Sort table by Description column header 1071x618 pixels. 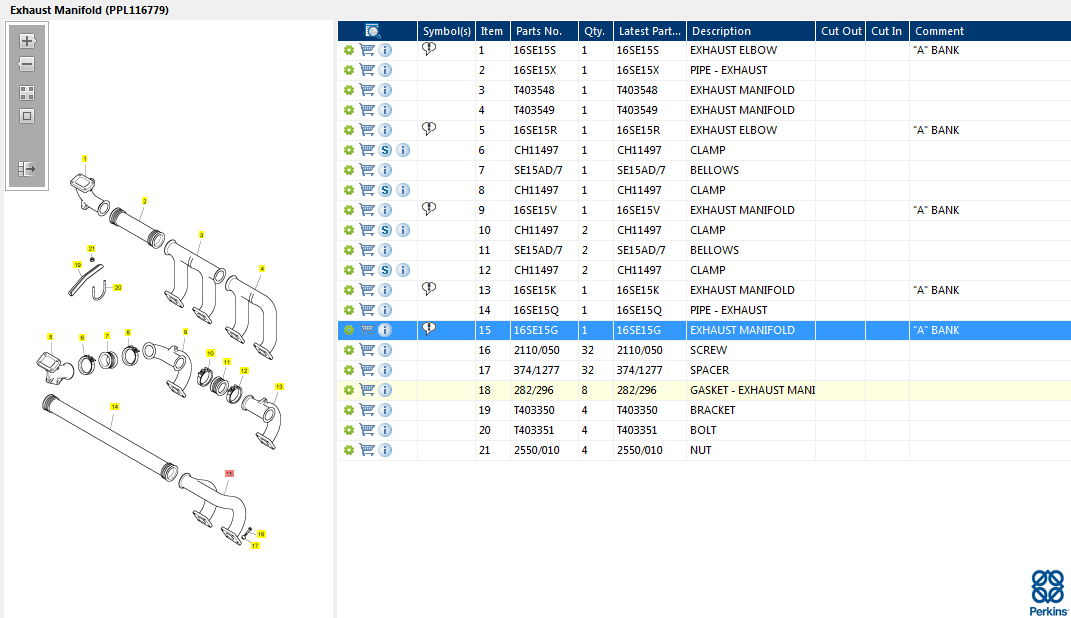750,31
